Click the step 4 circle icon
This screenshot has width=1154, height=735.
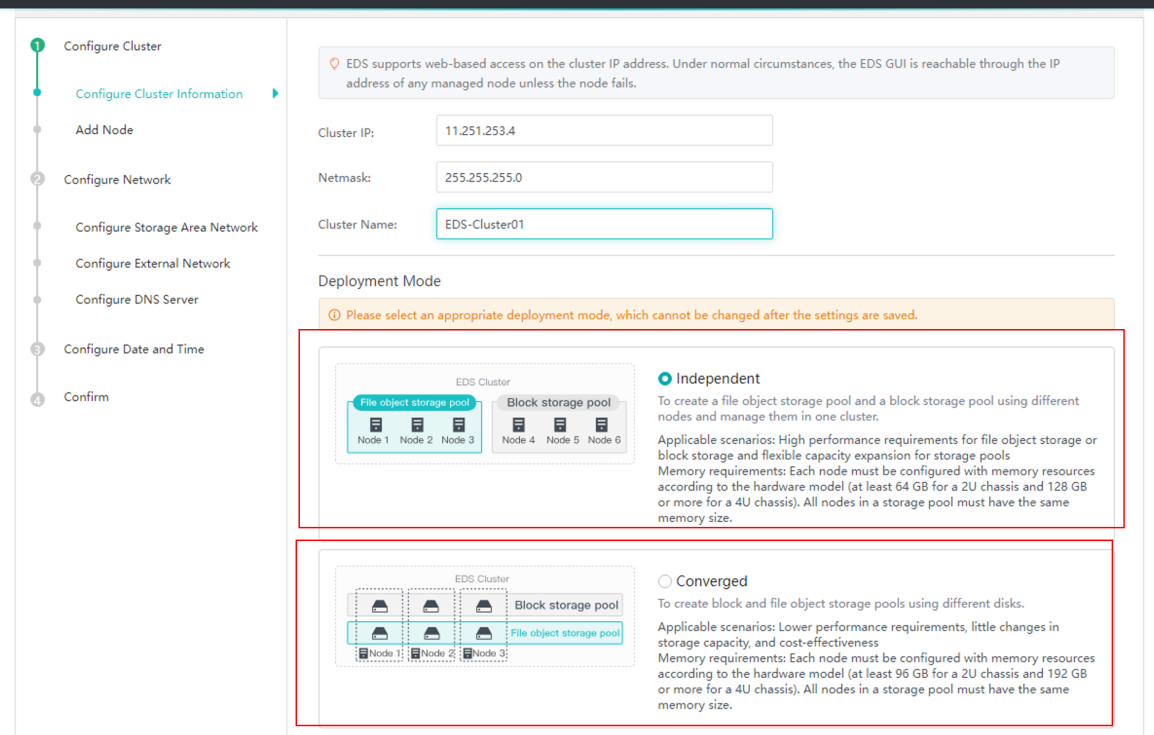click(38, 400)
